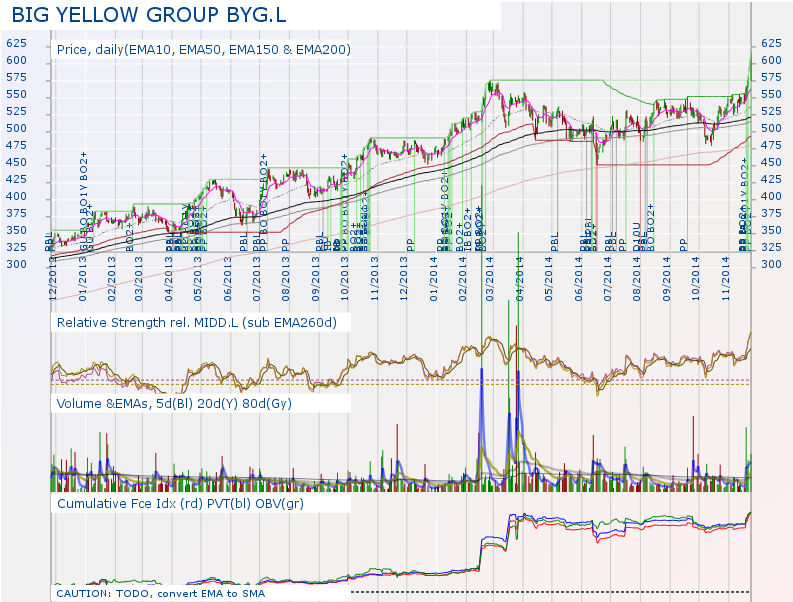Click 300 on the right price axis
The width and height of the screenshot is (793, 602).
point(771,264)
